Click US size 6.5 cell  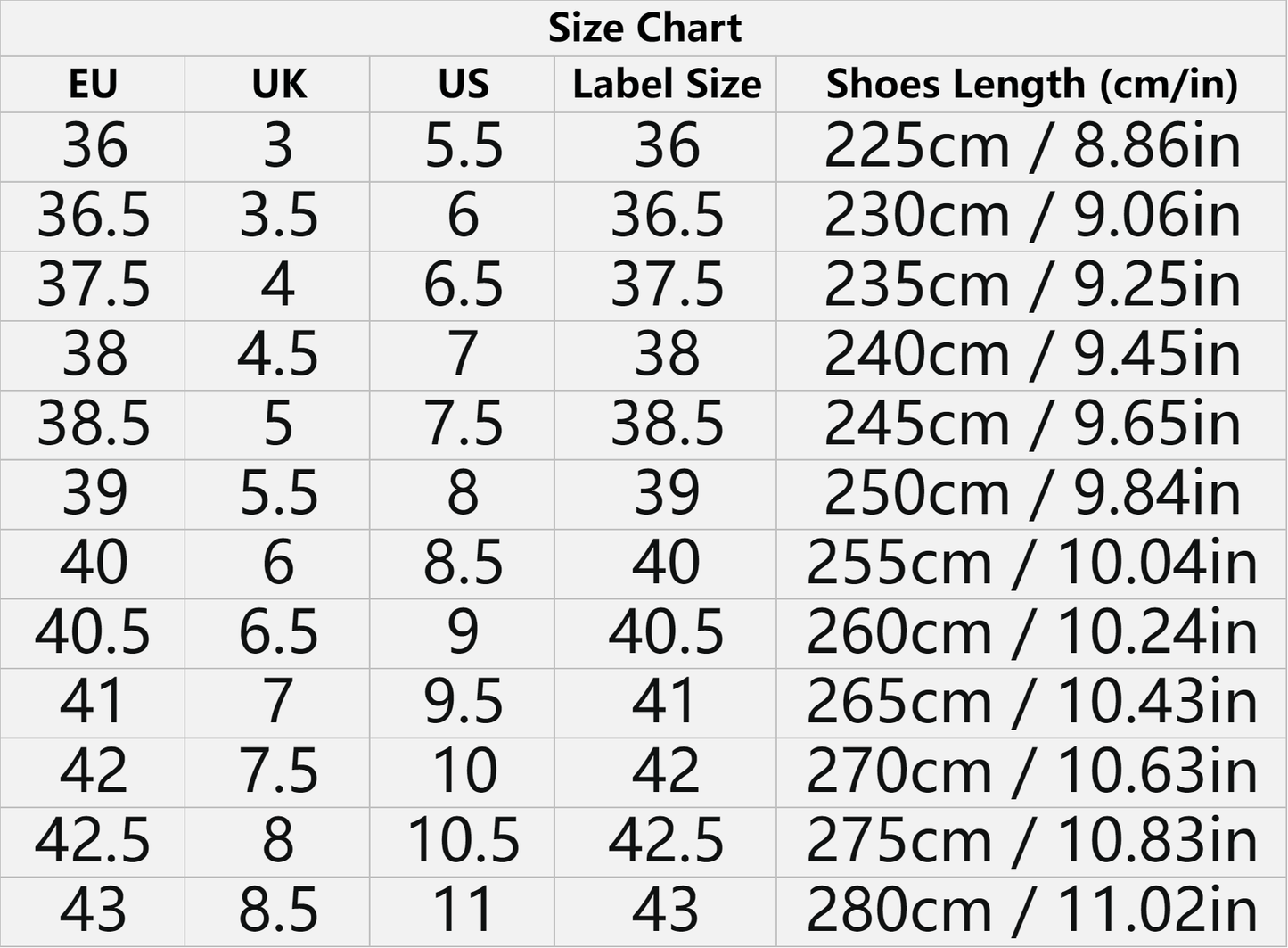coord(463,285)
